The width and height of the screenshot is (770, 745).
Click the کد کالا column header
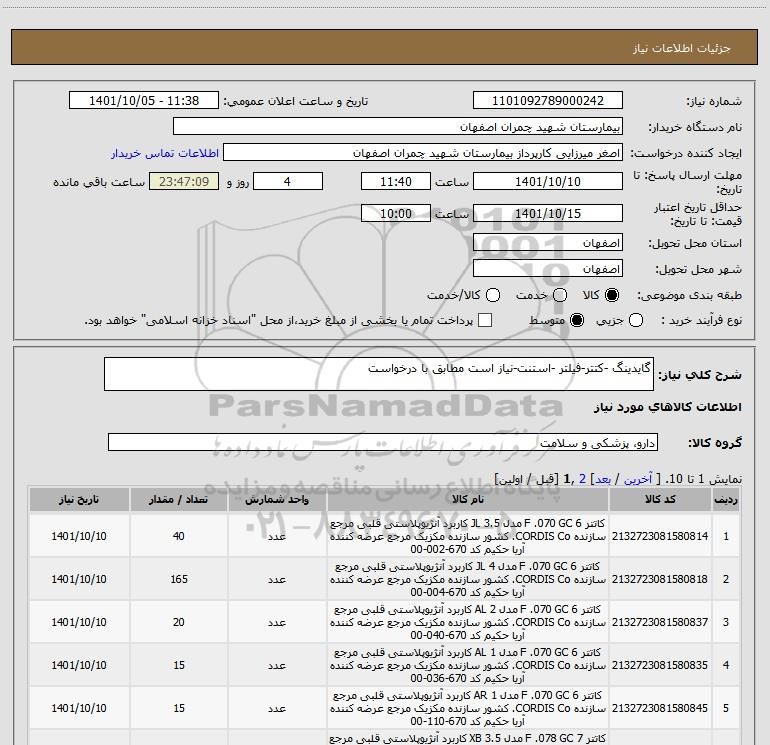pyautogui.click(x=660, y=500)
